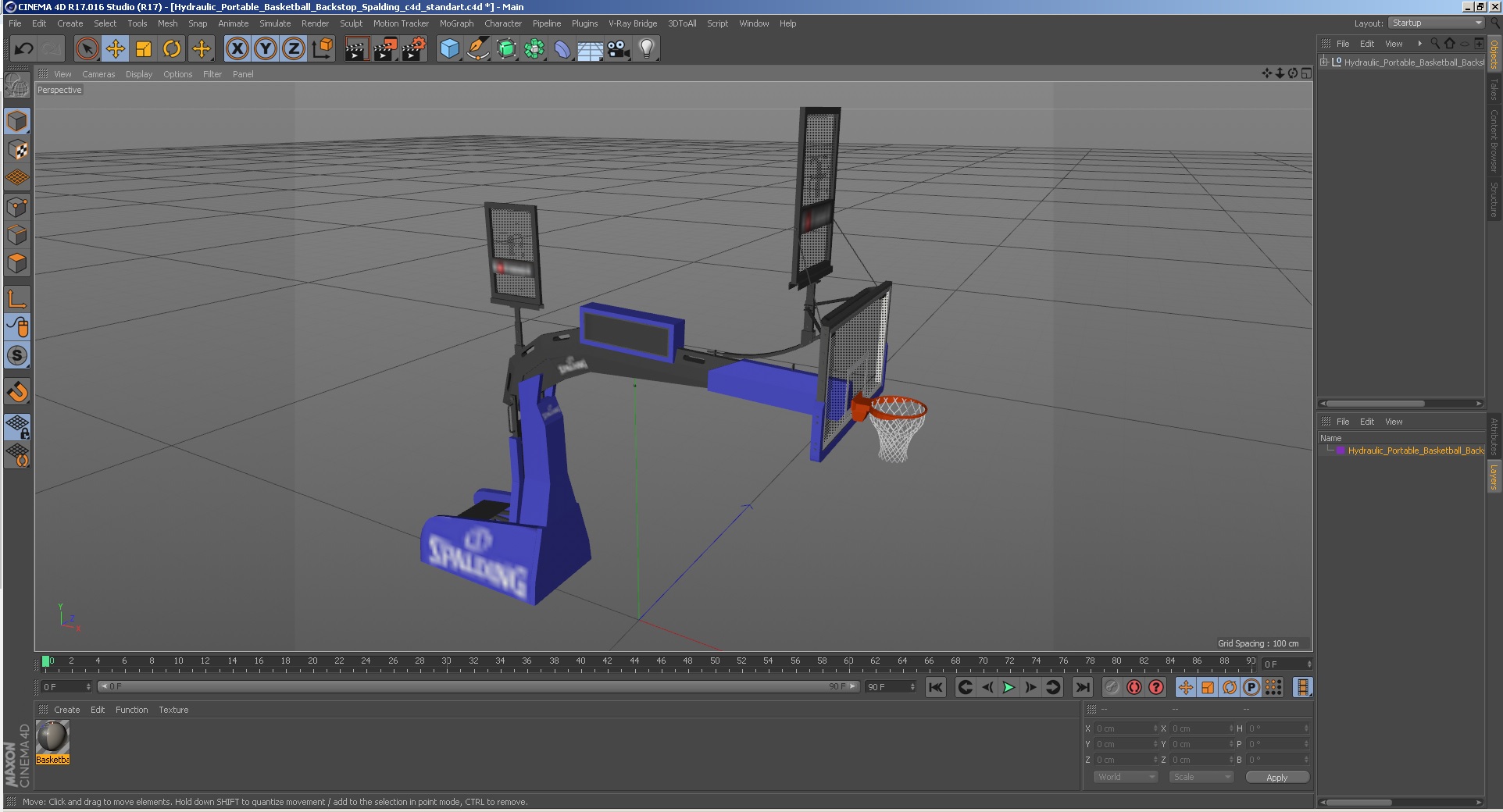
Task: Switch to Texture mode icon
Action: click(17, 149)
